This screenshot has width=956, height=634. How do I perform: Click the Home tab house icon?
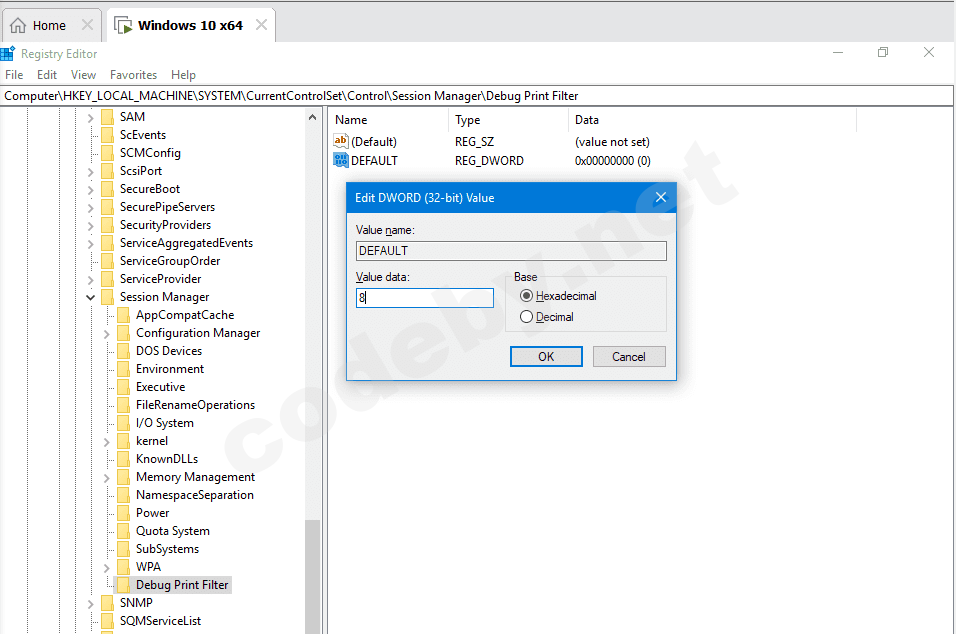(x=18, y=25)
